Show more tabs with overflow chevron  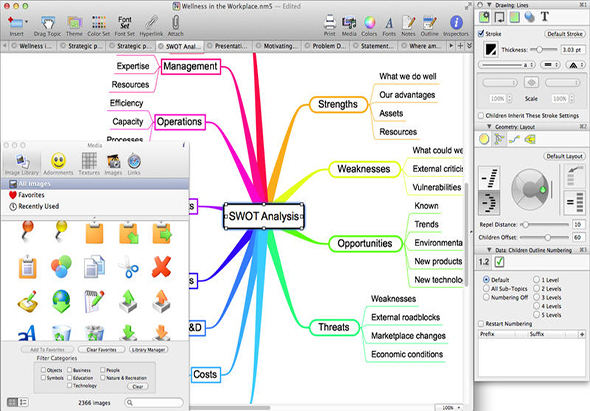(469, 46)
